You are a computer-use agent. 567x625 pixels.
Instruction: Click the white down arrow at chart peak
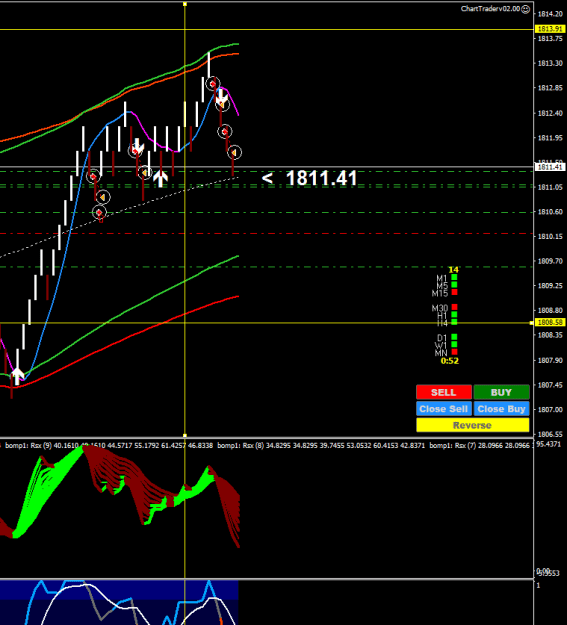222,98
